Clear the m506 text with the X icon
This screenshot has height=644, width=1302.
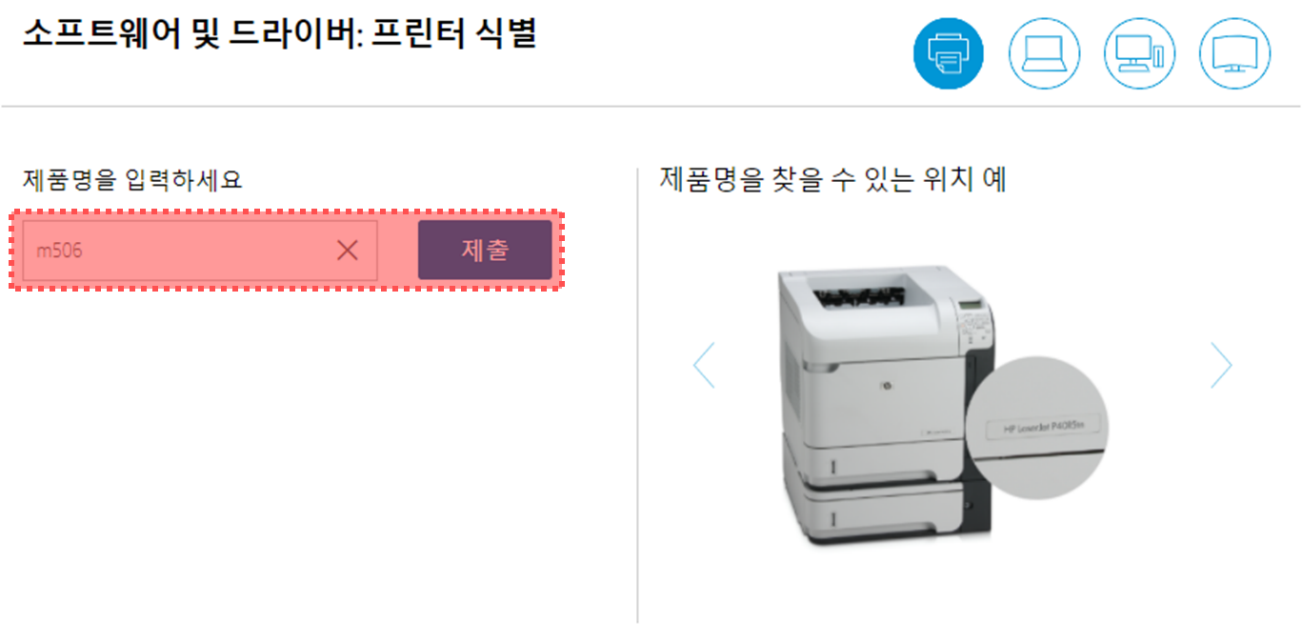[347, 250]
